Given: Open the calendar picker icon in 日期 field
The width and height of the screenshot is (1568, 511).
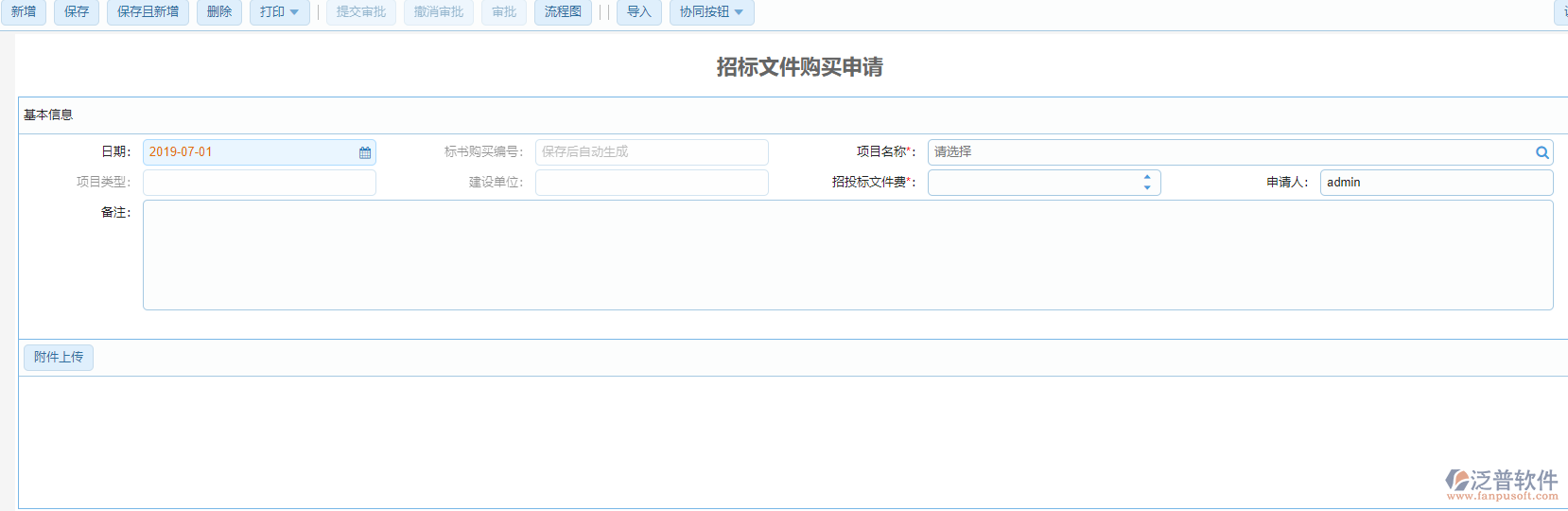Looking at the screenshot, I should [x=365, y=152].
